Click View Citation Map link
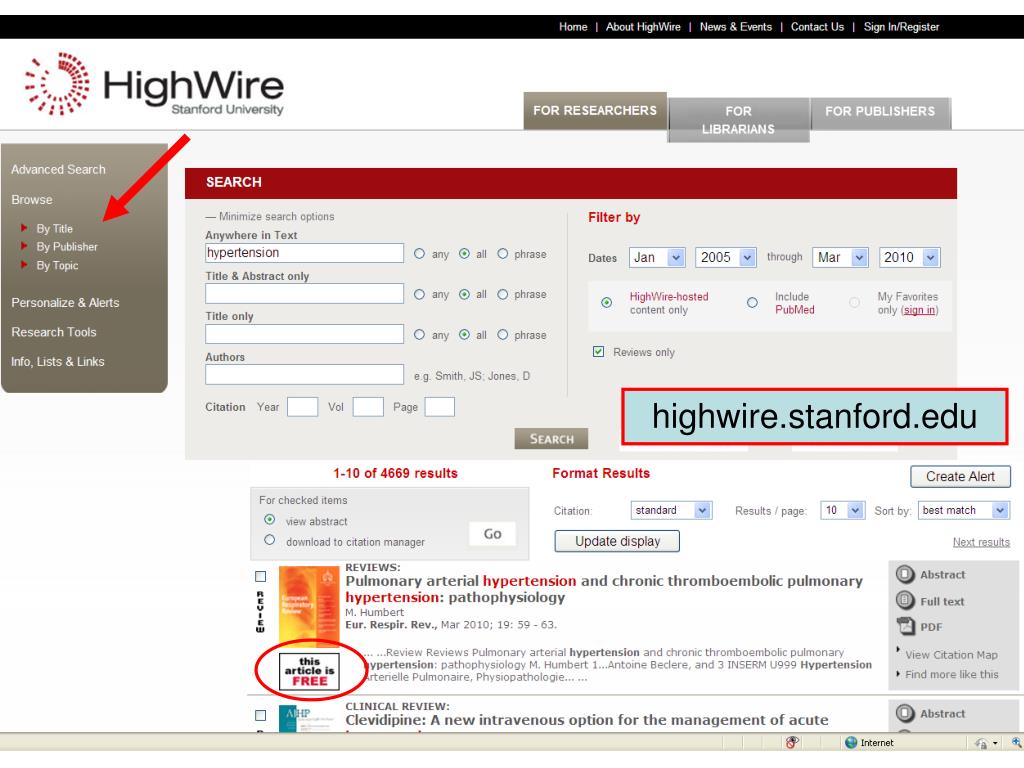This screenshot has height=768, width=1024. pyautogui.click(x=951, y=654)
